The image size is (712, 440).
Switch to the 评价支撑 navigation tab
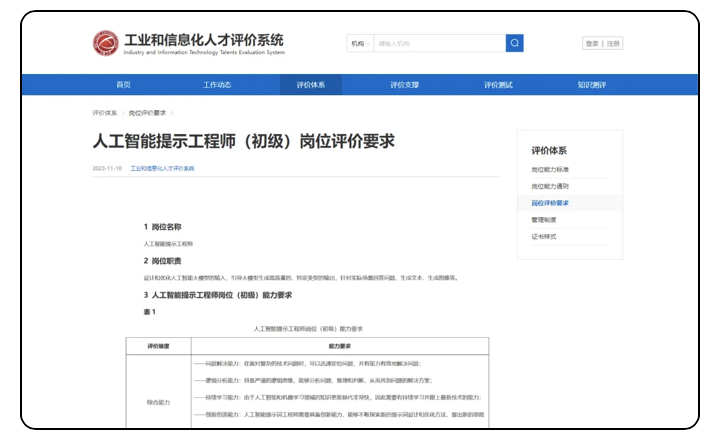(404, 85)
